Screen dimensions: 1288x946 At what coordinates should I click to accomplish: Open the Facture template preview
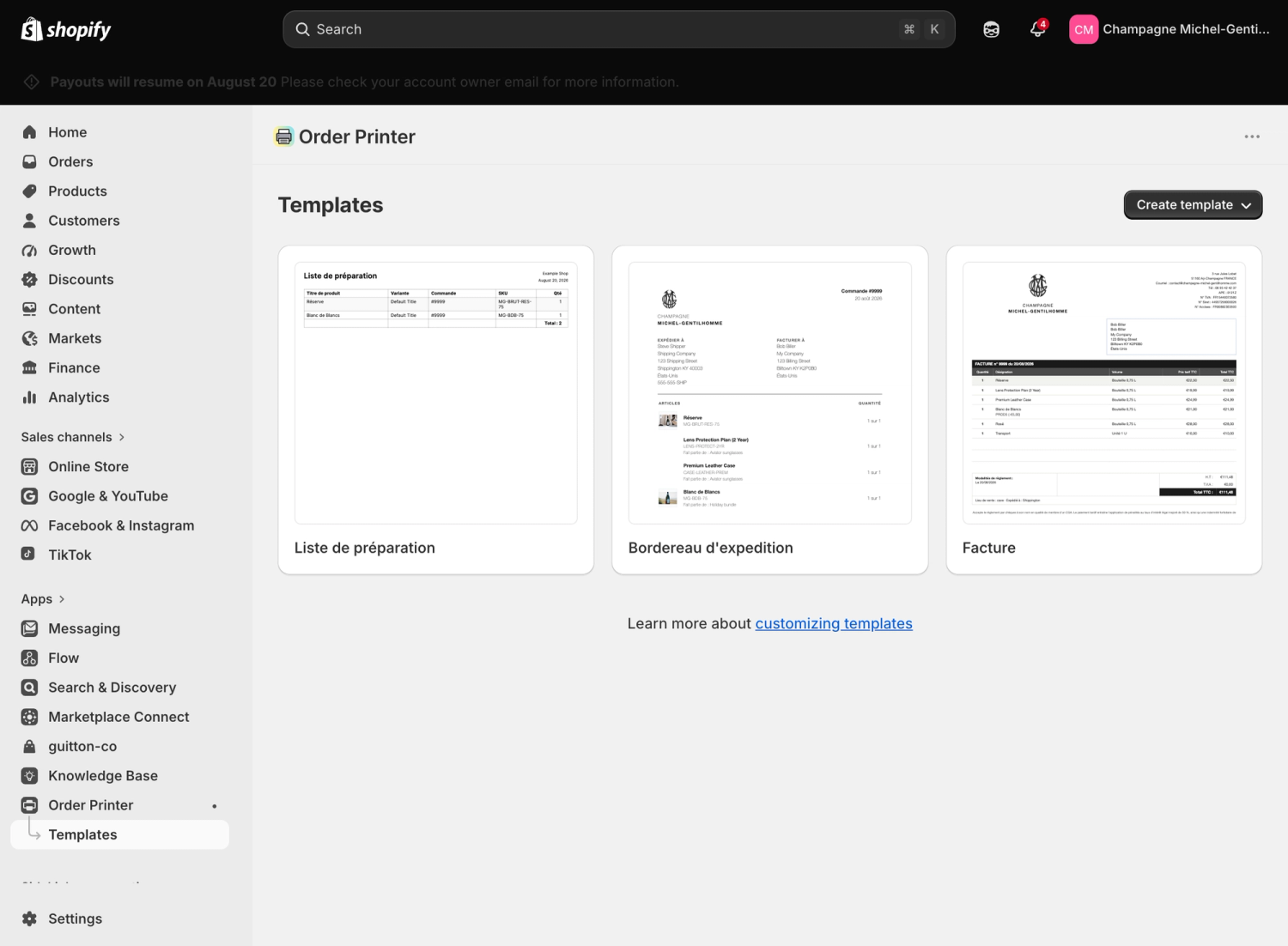pos(1104,393)
